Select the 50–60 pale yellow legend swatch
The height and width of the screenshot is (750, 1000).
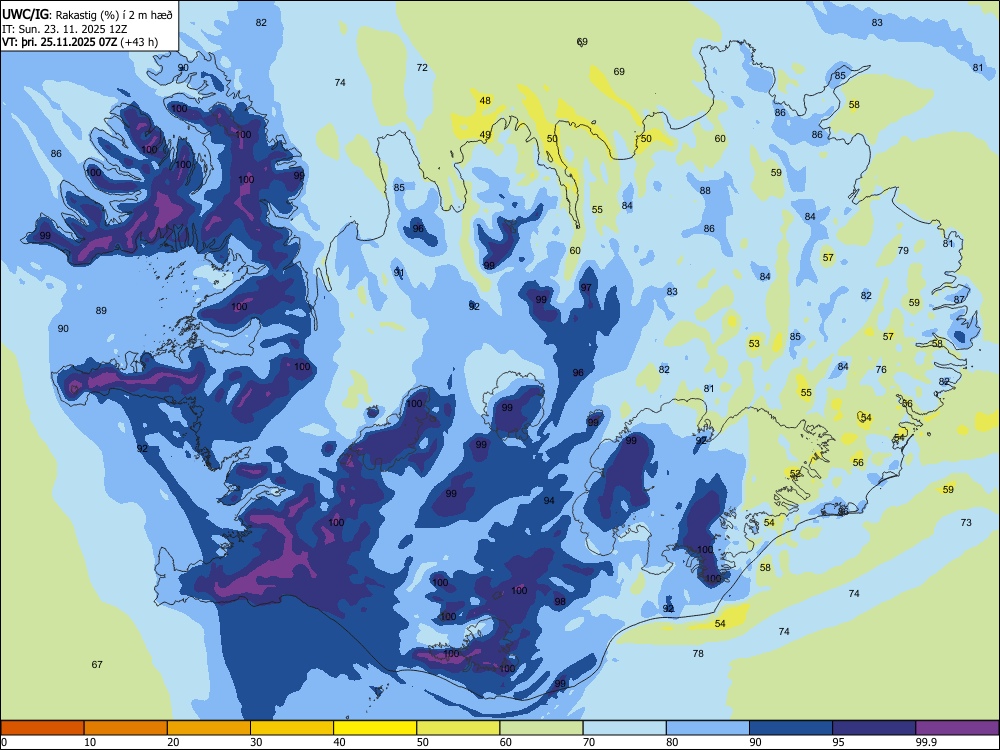458,728
